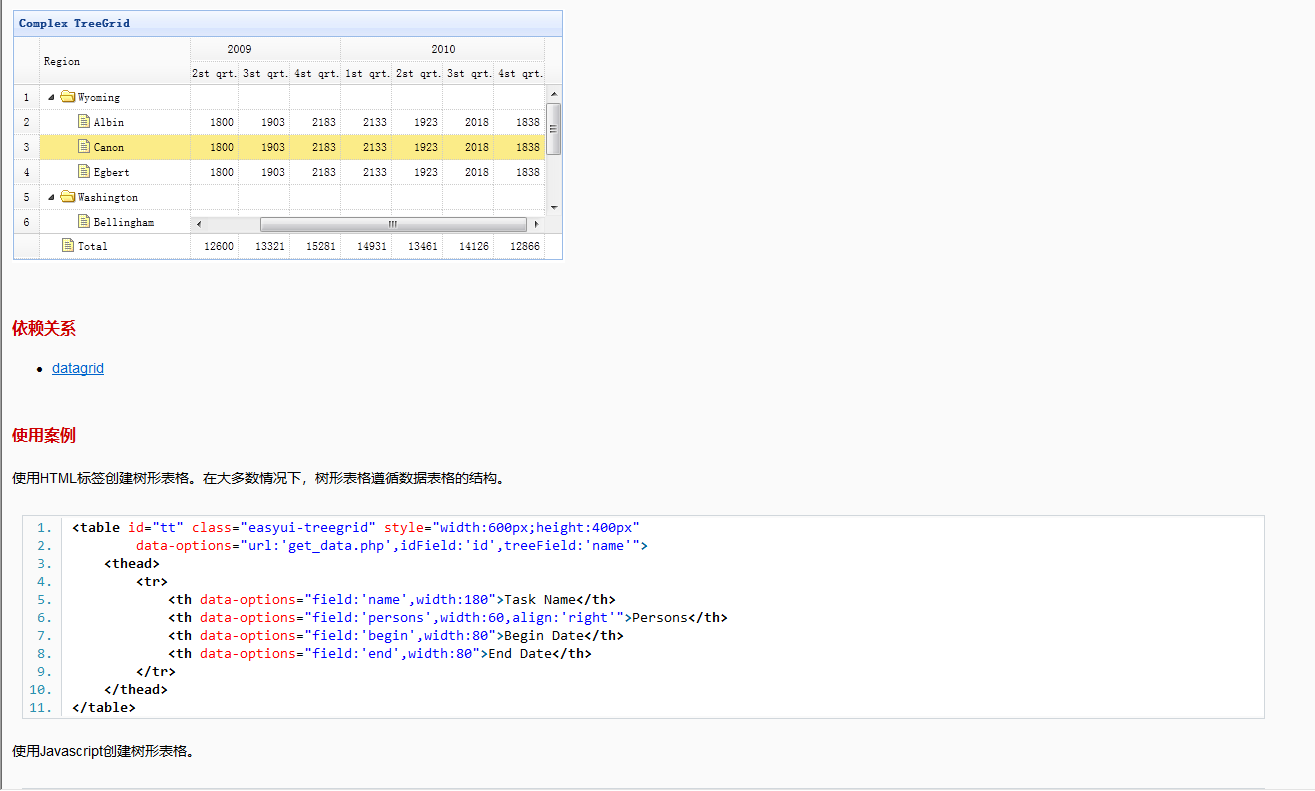Click the Complex TreeGrid panel title

click(74, 23)
